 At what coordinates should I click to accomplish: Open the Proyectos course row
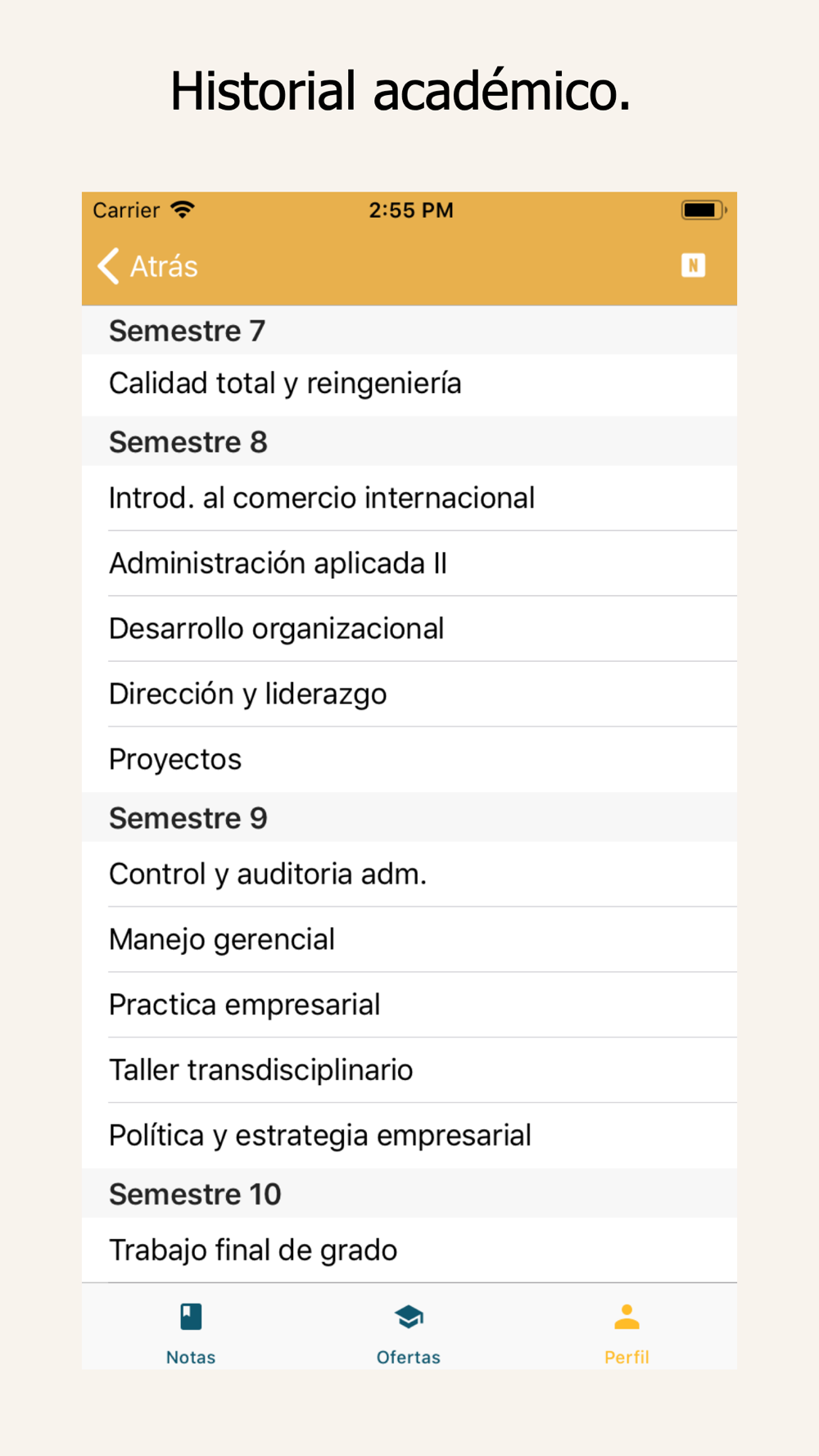click(409, 760)
